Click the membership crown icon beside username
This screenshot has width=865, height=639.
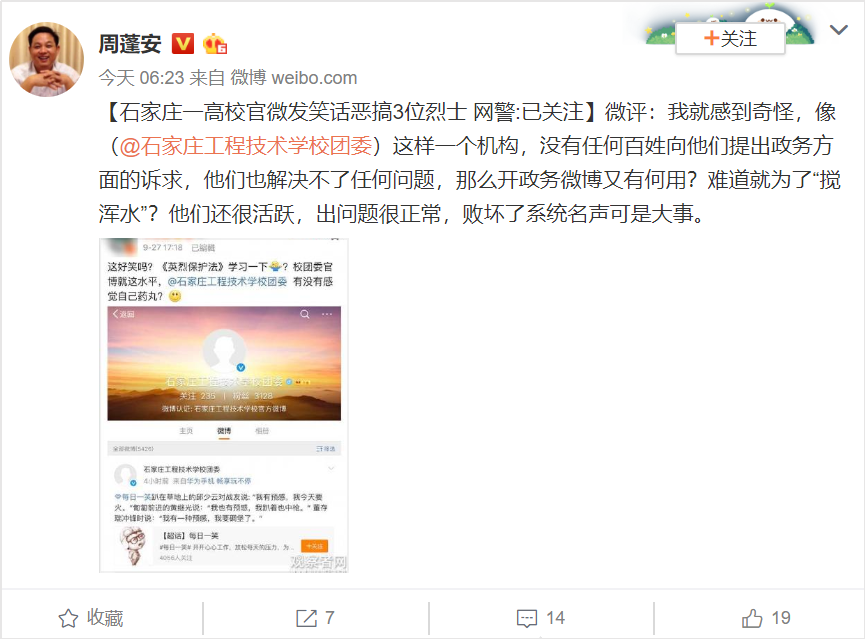tap(215, 44)
